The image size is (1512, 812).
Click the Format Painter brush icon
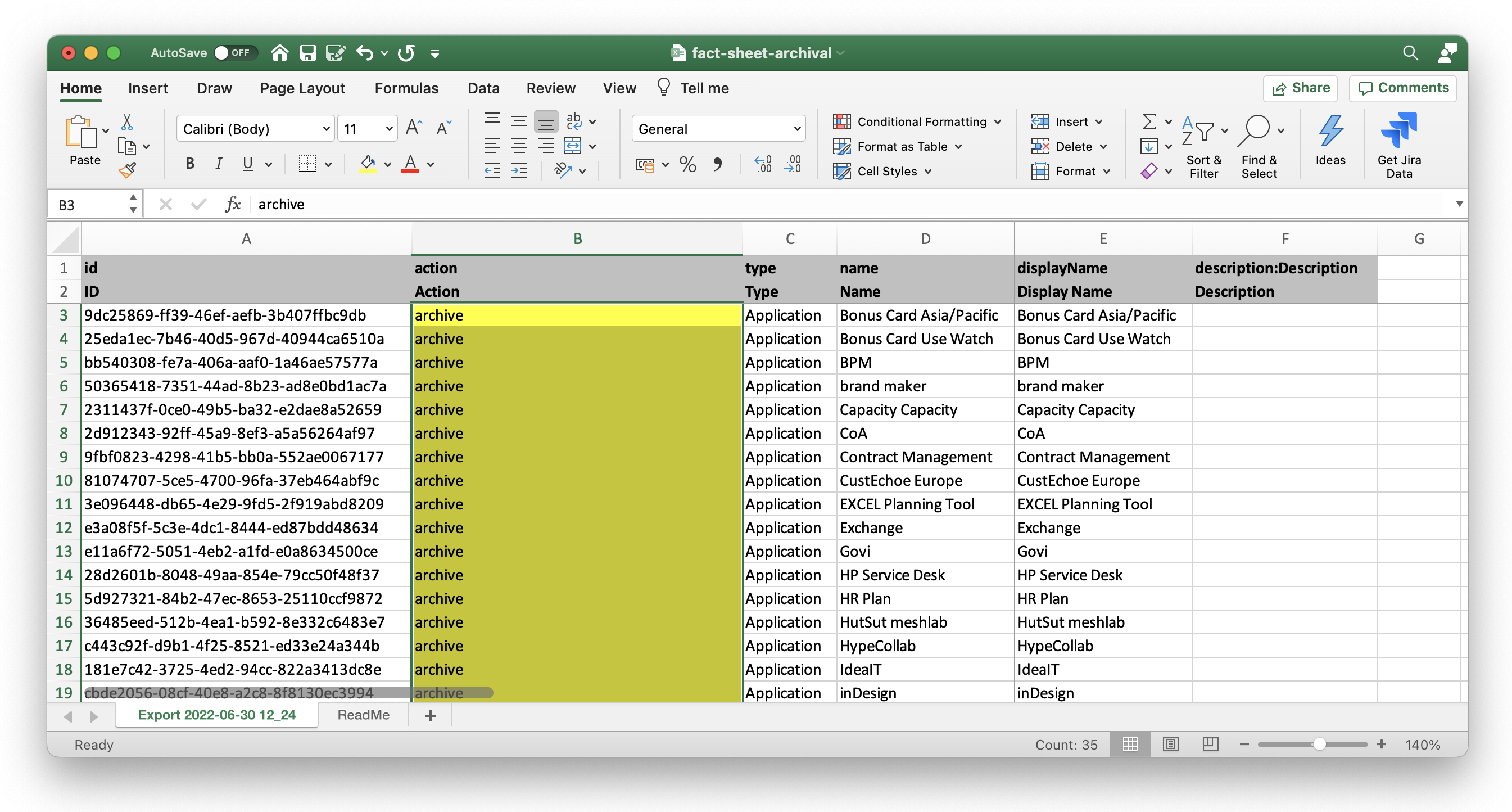point(128,171)
